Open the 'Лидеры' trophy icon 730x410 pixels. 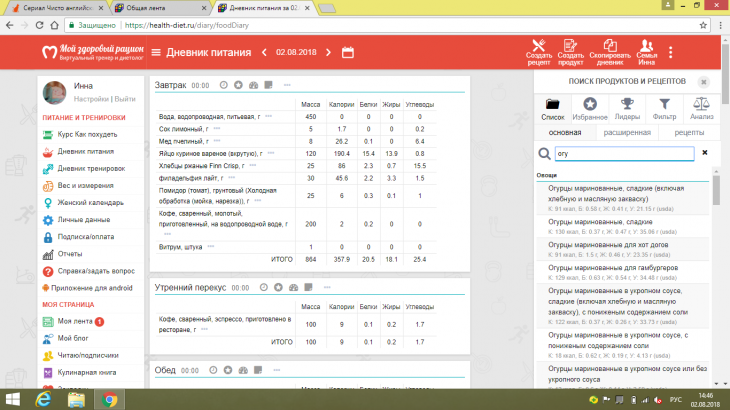pos(626,104)
